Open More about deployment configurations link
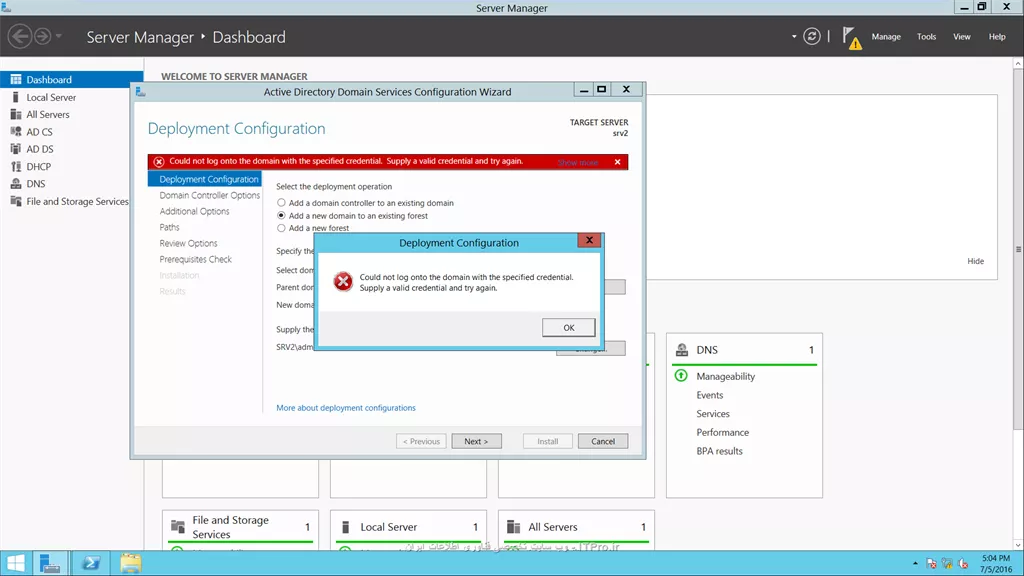This screenshot has height=576, width=1024. (x=345, y=408)
